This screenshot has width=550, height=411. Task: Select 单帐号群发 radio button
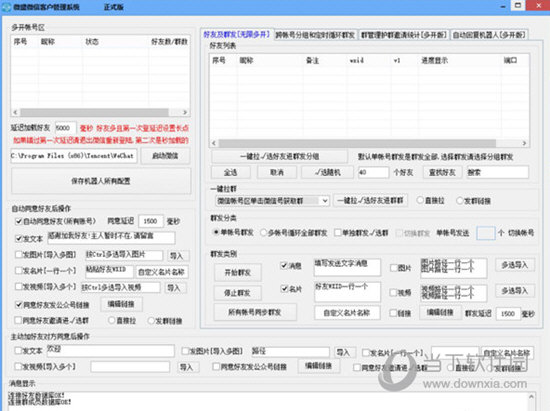(216, 232)
